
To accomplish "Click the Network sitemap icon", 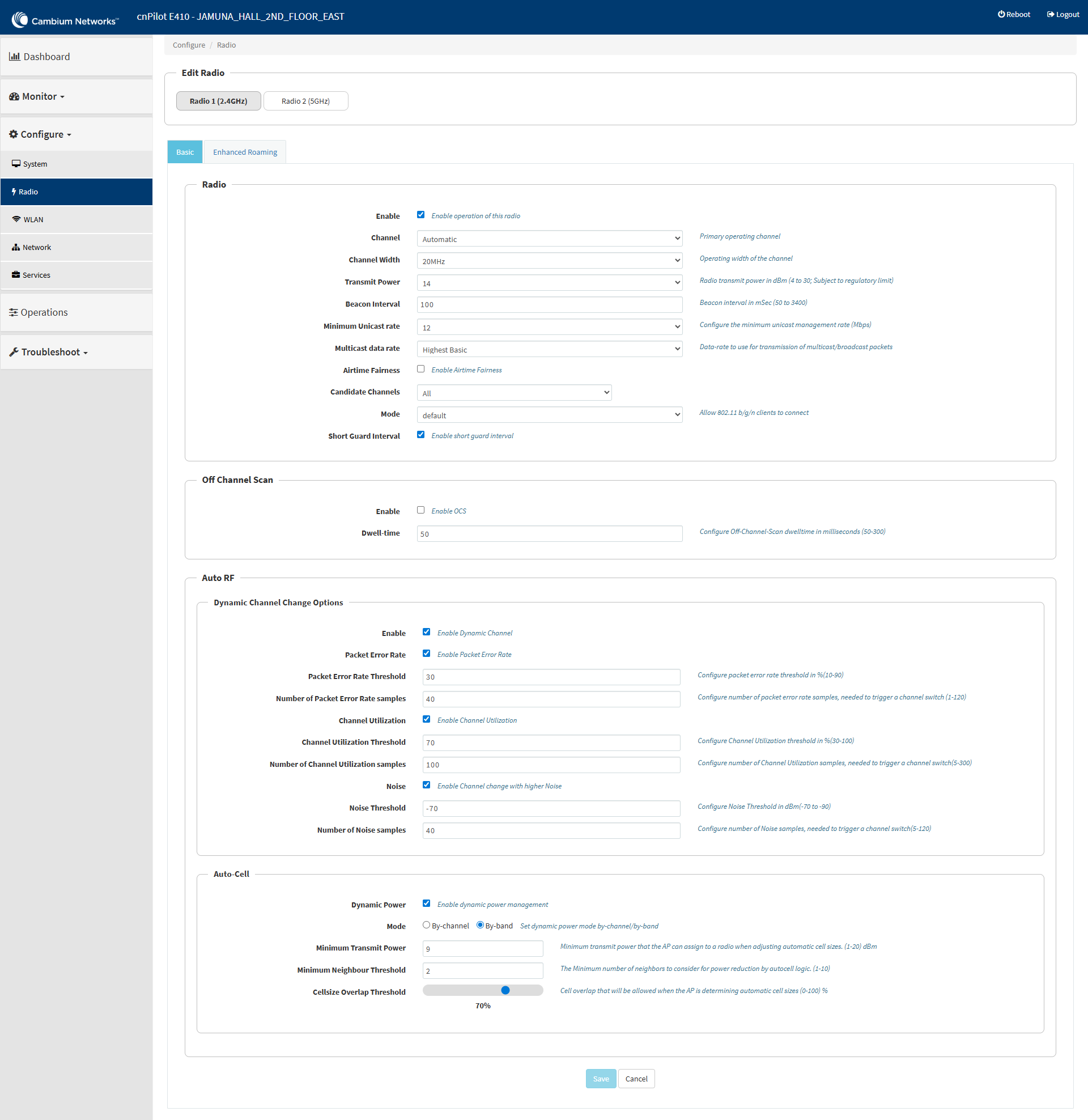I will click(15, 248).
